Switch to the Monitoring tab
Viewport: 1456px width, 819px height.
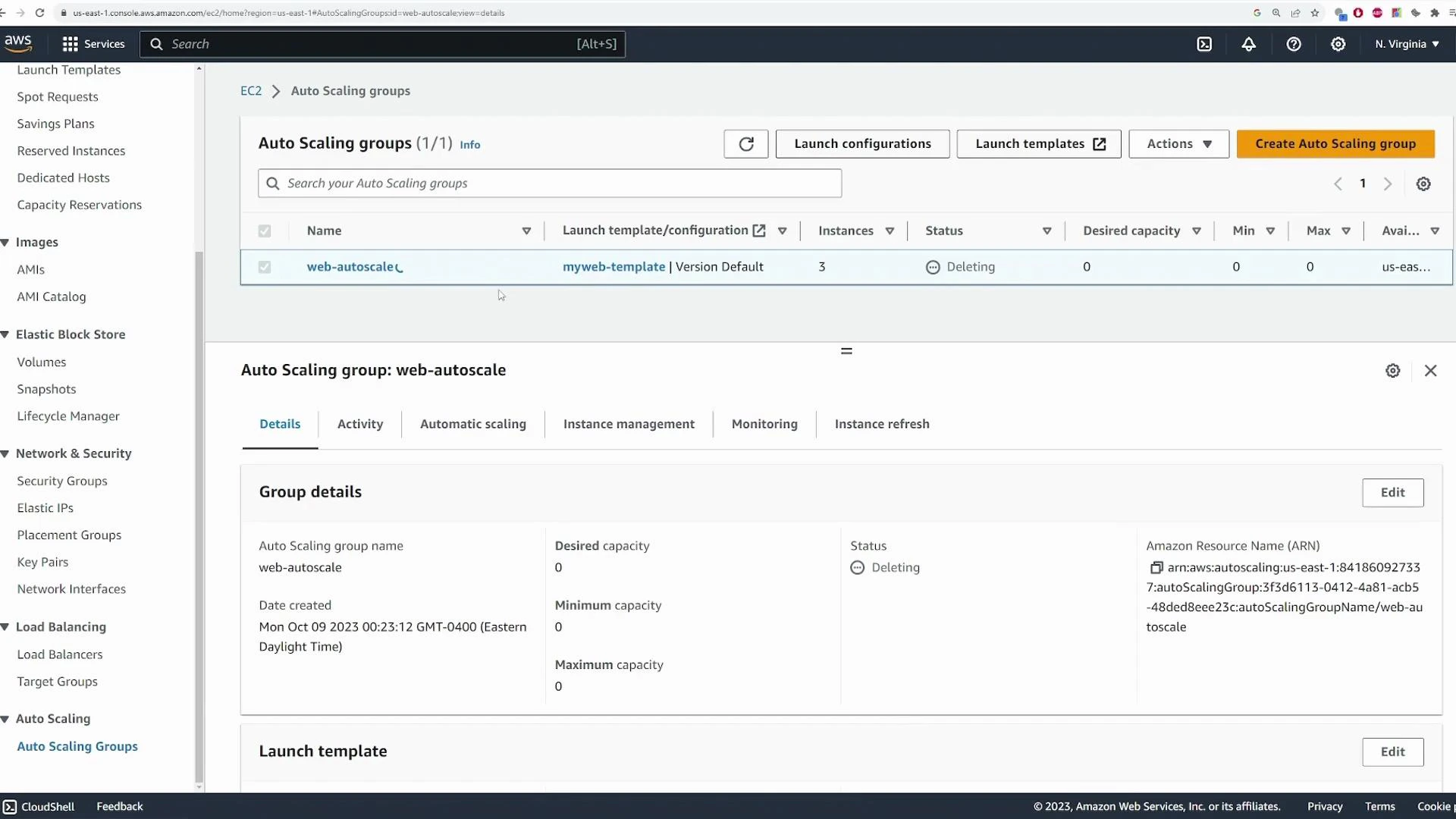click(x=764, y=424)
